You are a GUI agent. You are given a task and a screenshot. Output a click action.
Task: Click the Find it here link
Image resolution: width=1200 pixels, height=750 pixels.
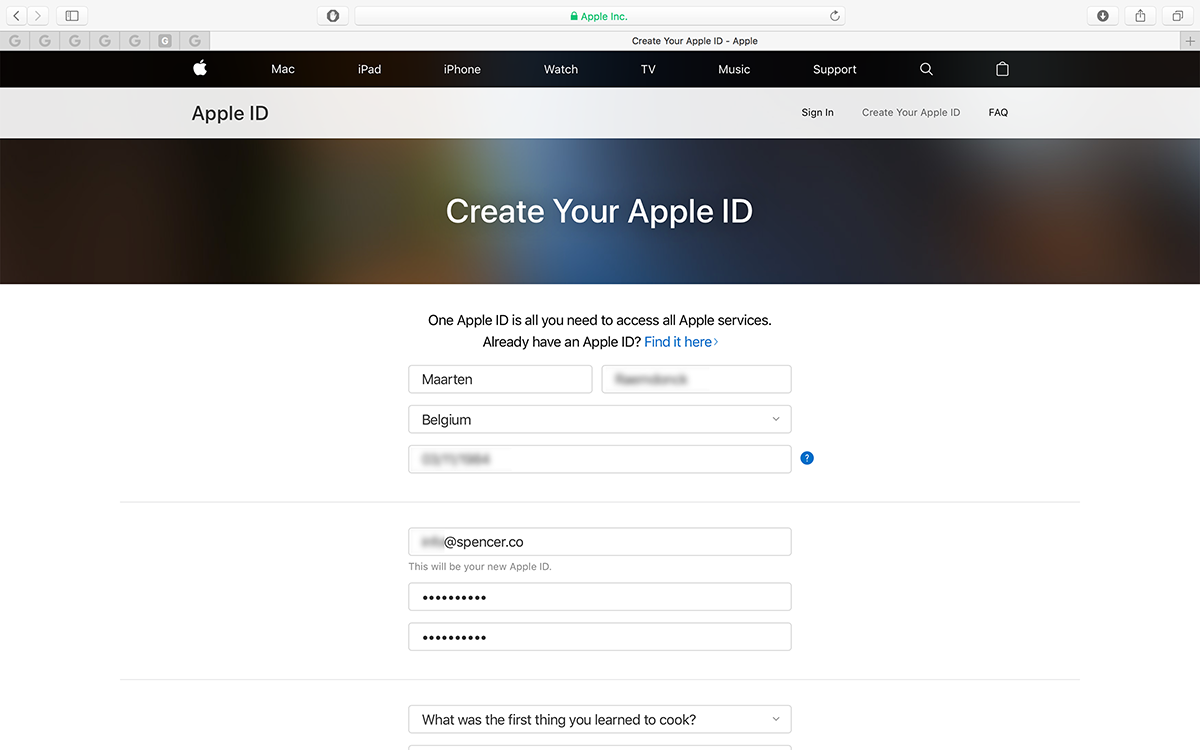pos(677,341)
